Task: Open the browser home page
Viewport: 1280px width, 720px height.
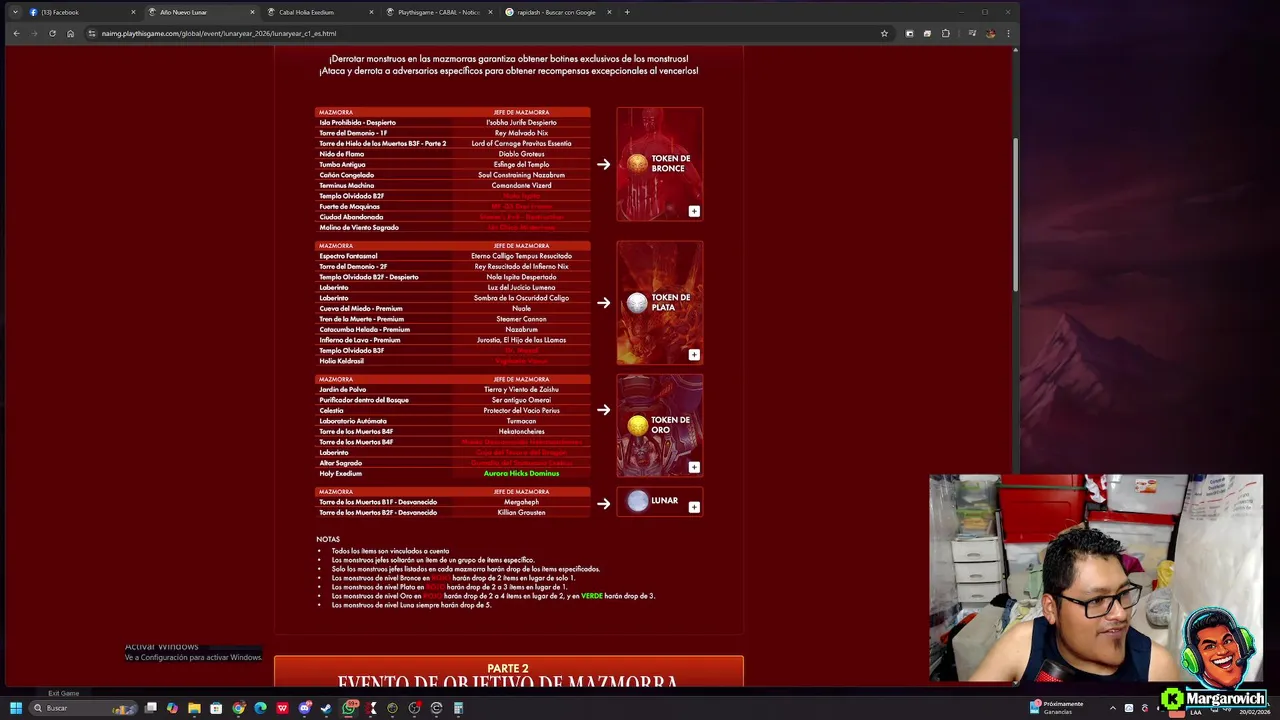Action: tap(70, 33)
